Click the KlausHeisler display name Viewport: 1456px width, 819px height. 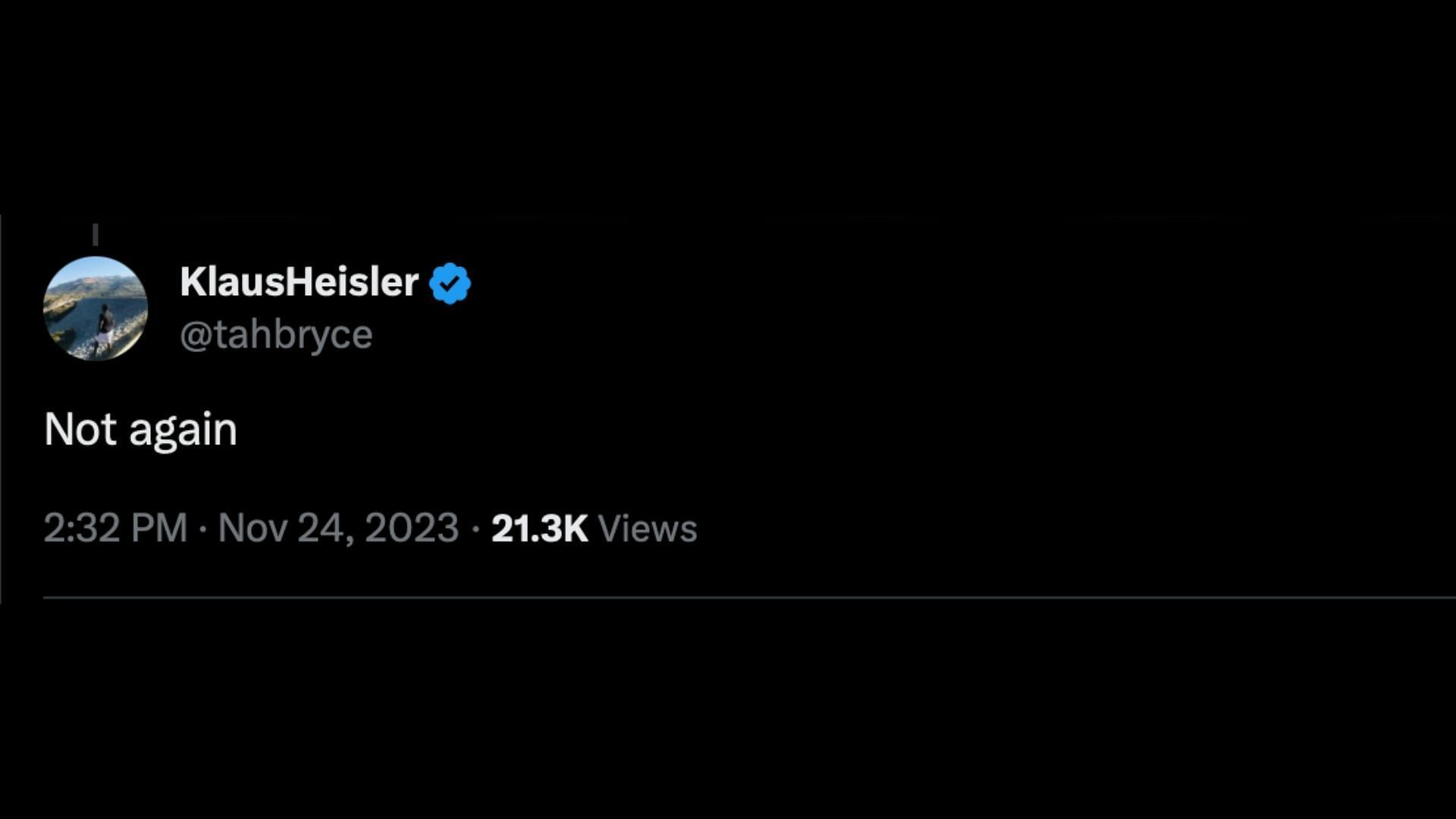pos(299,282)
